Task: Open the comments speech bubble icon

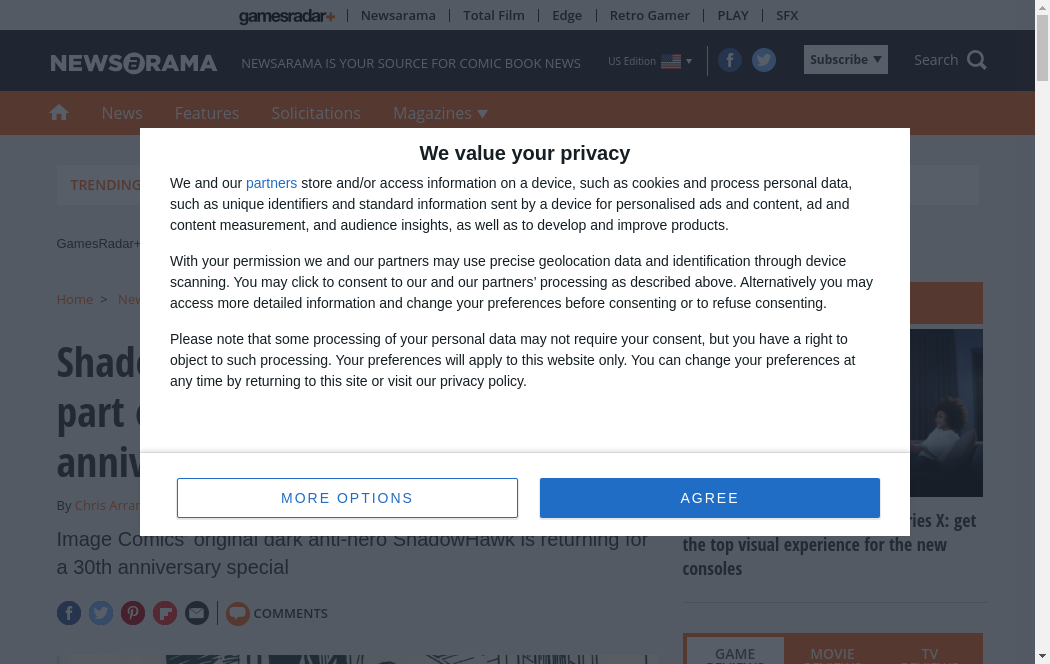Action: pos(238,613)
